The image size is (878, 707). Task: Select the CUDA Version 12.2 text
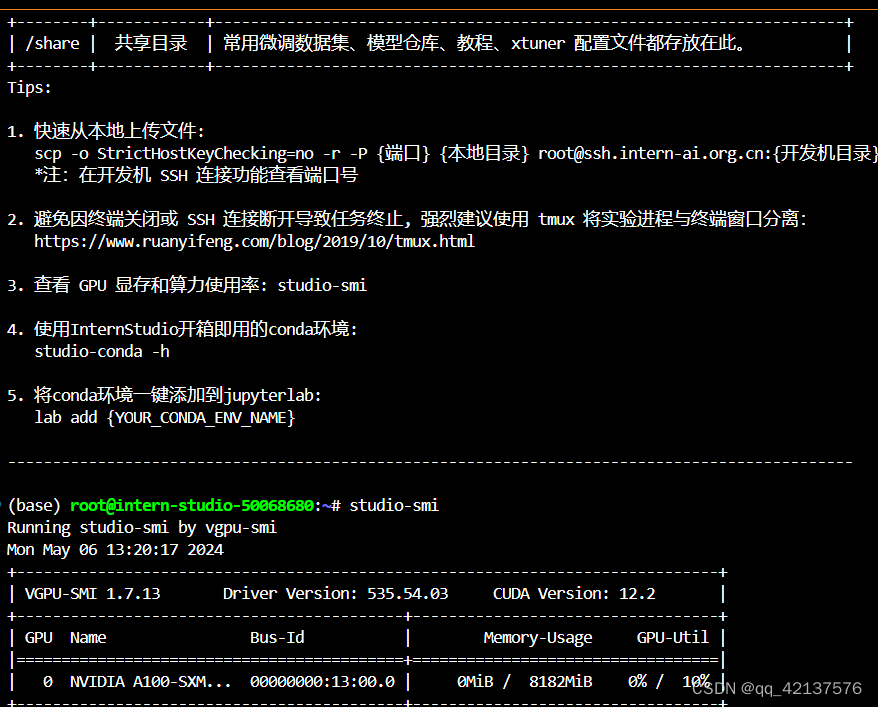point(574,593)
